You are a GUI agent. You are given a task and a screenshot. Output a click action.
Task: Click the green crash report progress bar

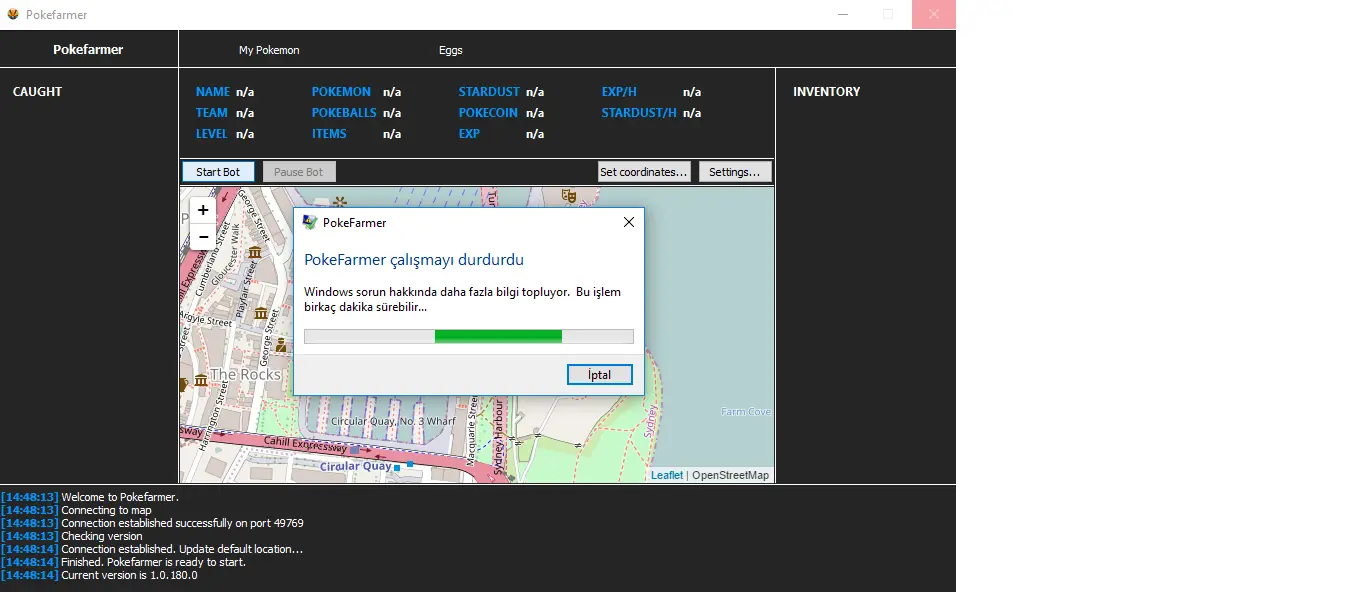(469, 336)
